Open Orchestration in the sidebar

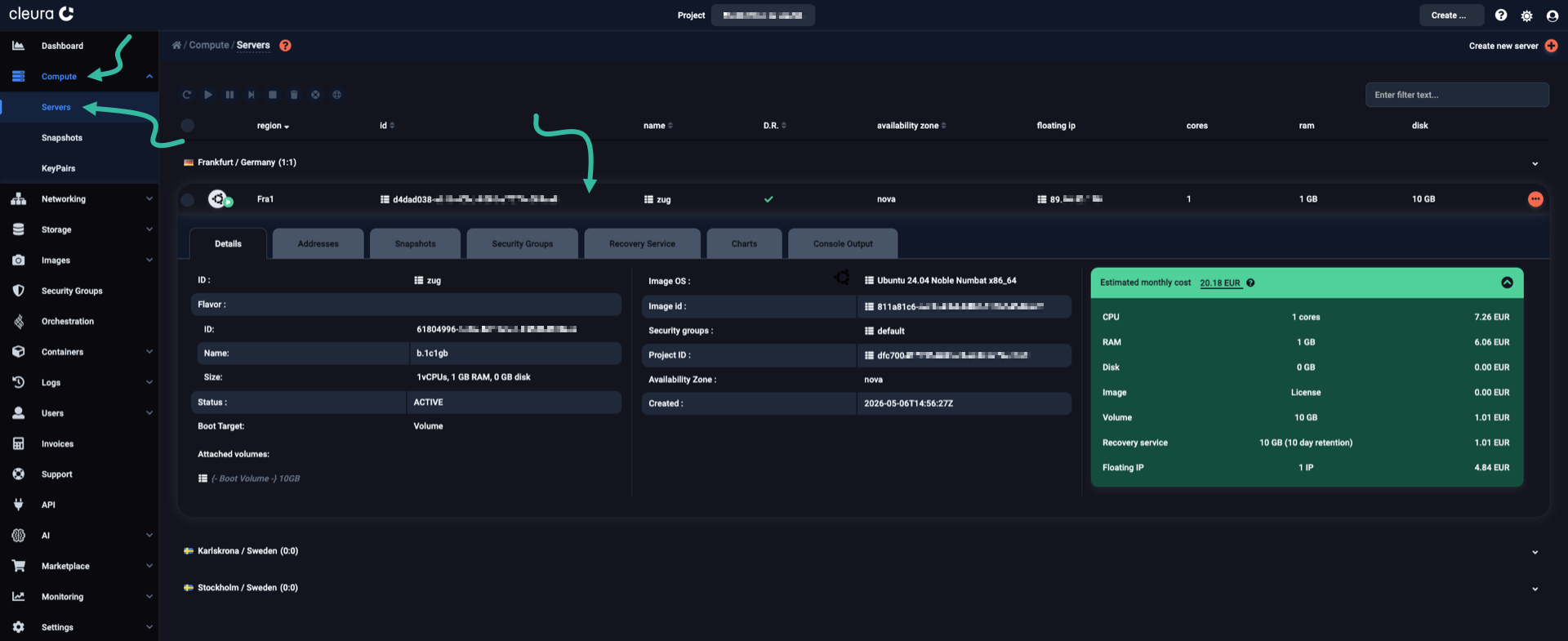click(79, 322)
